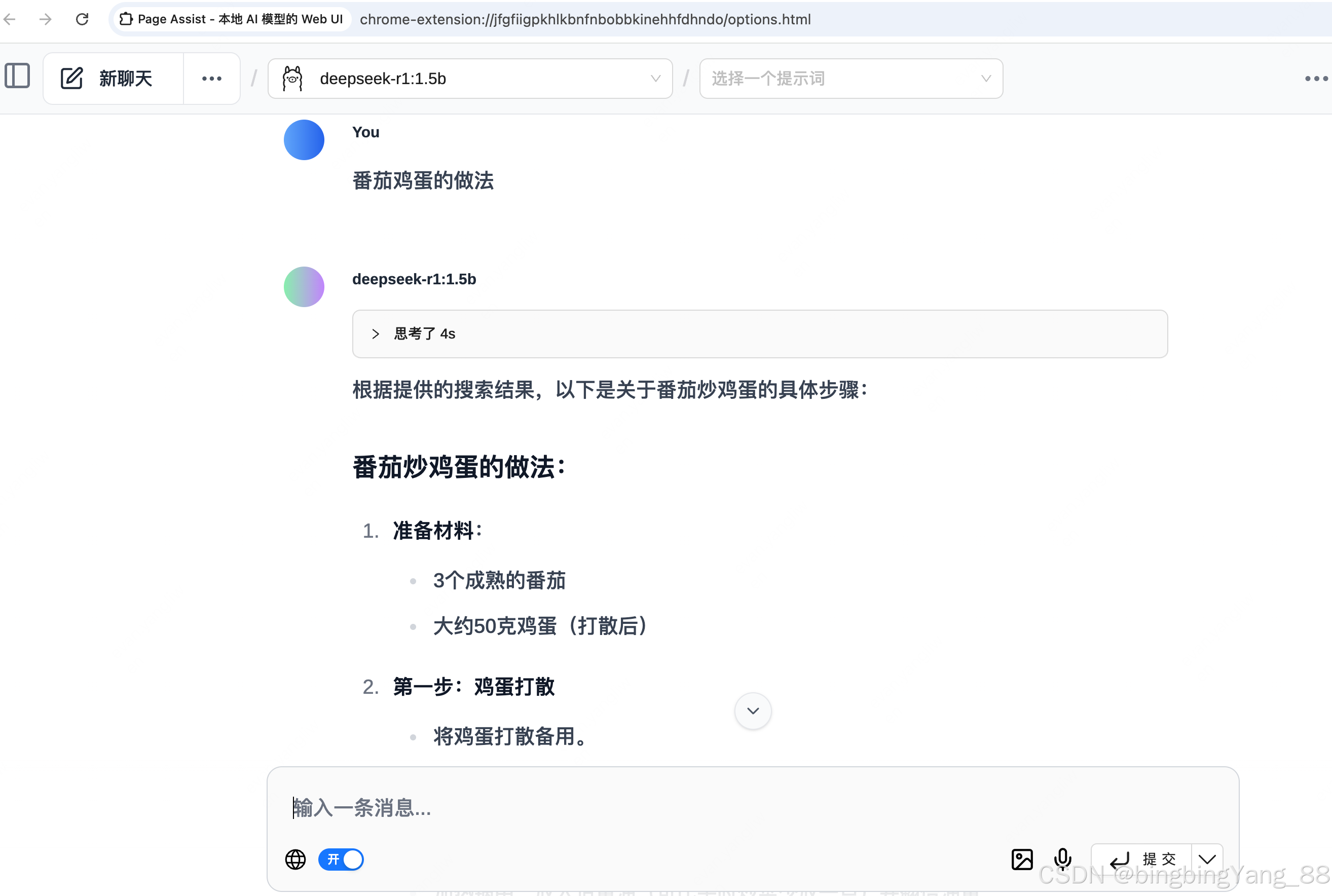The width and height of the screenshot is (1332, 896).
Task: Open the deepseek-r1:1.5b model dropdown
Action: coord(470,78)
